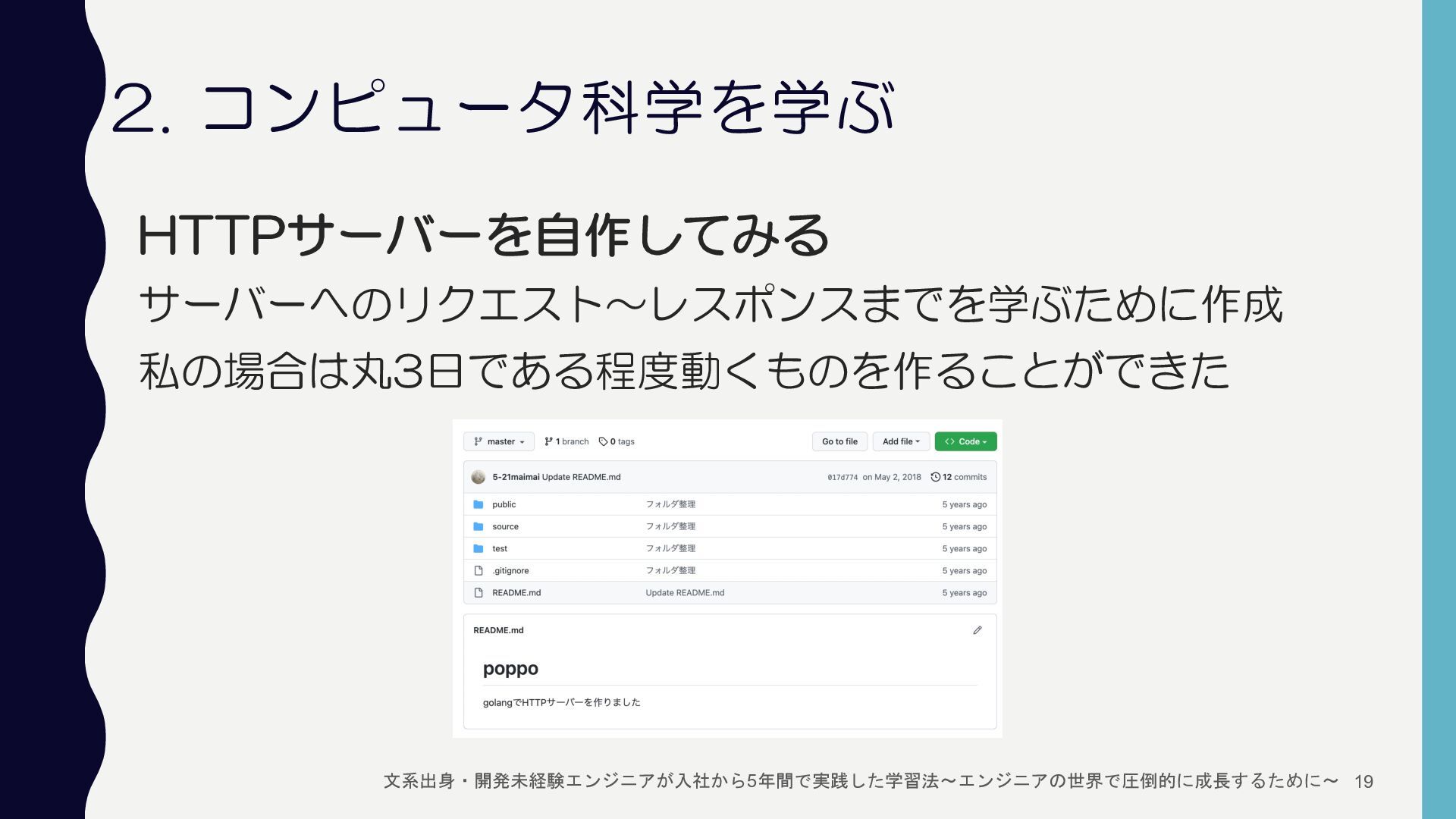Image resolution: width=1456 pixels, height=819 pixels.
Task: Click the poppo heading in README
Action: (510, 669)
